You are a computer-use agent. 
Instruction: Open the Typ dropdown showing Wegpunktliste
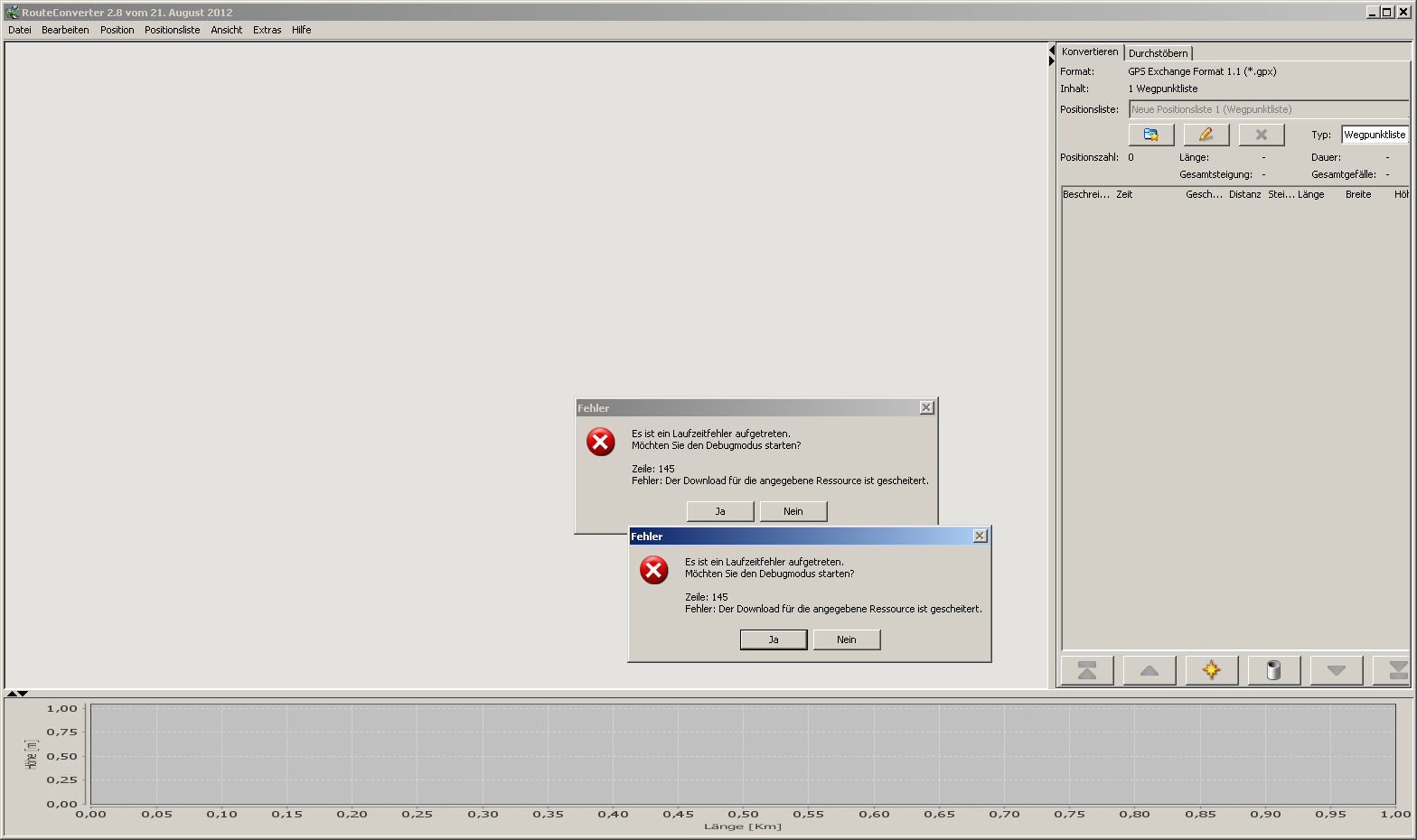pyautogui.click(x=1374, y=135)
